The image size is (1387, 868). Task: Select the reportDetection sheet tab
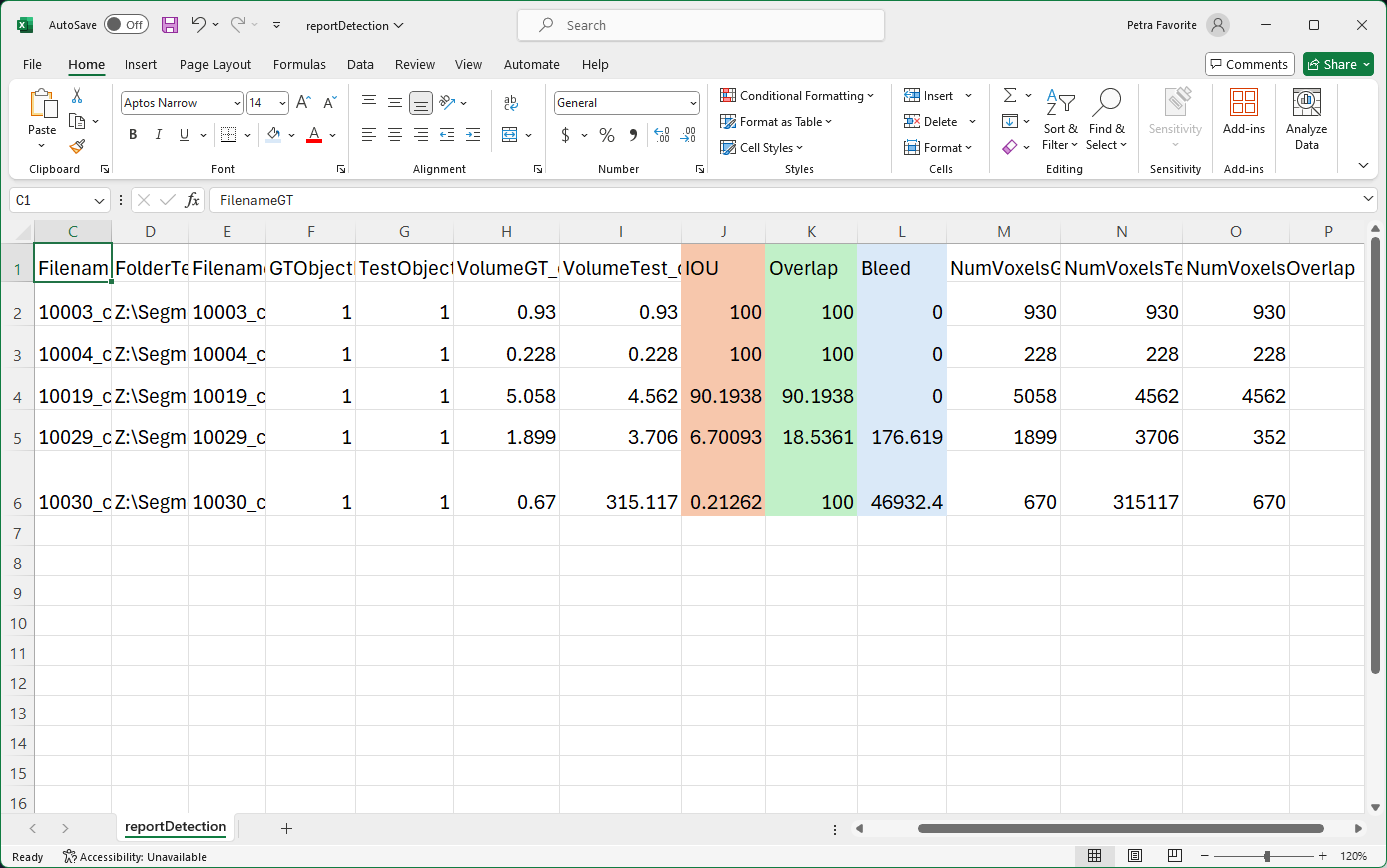click(x=175, y=827)
